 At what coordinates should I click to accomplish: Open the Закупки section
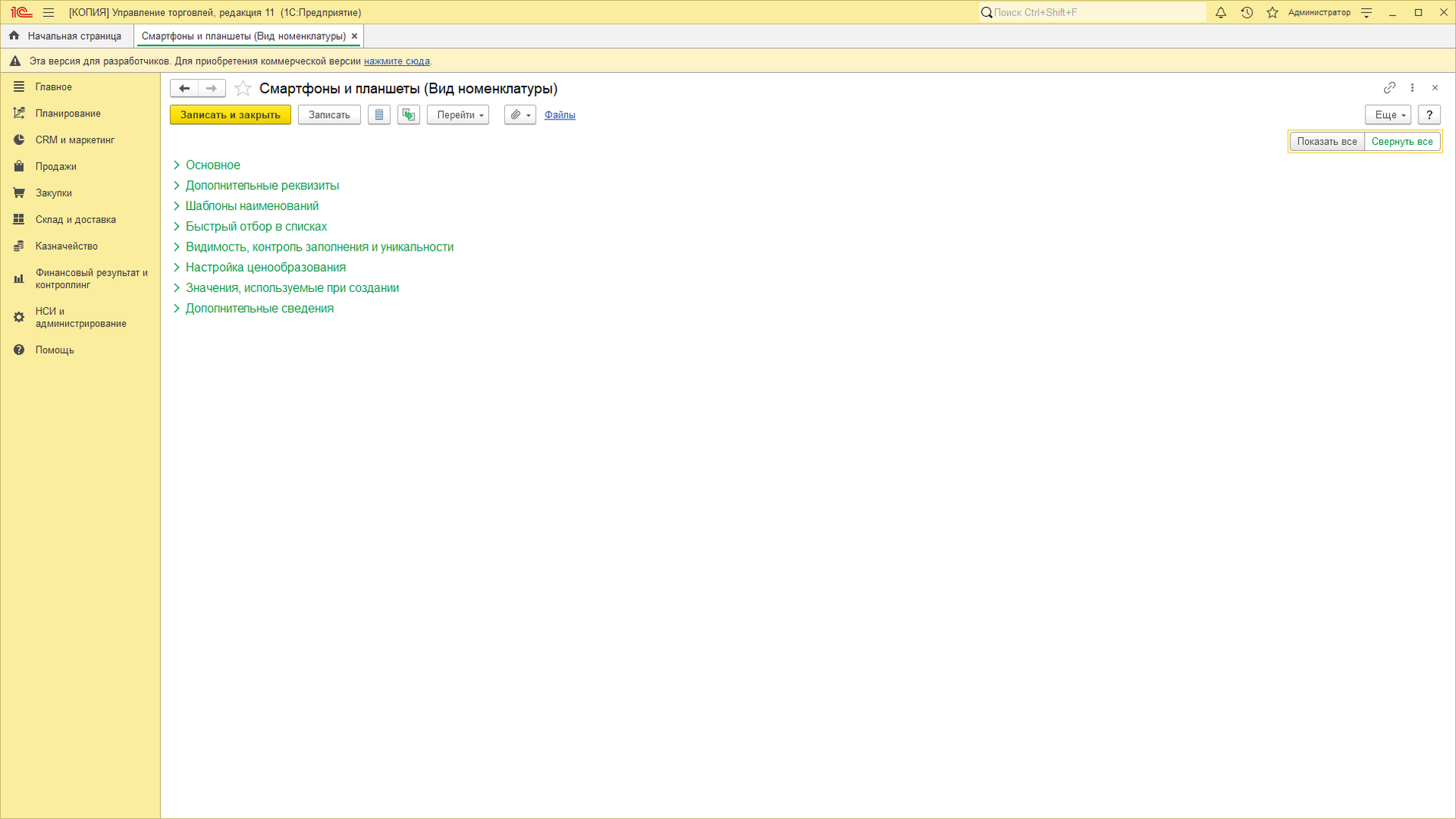(x=80, y=193)
